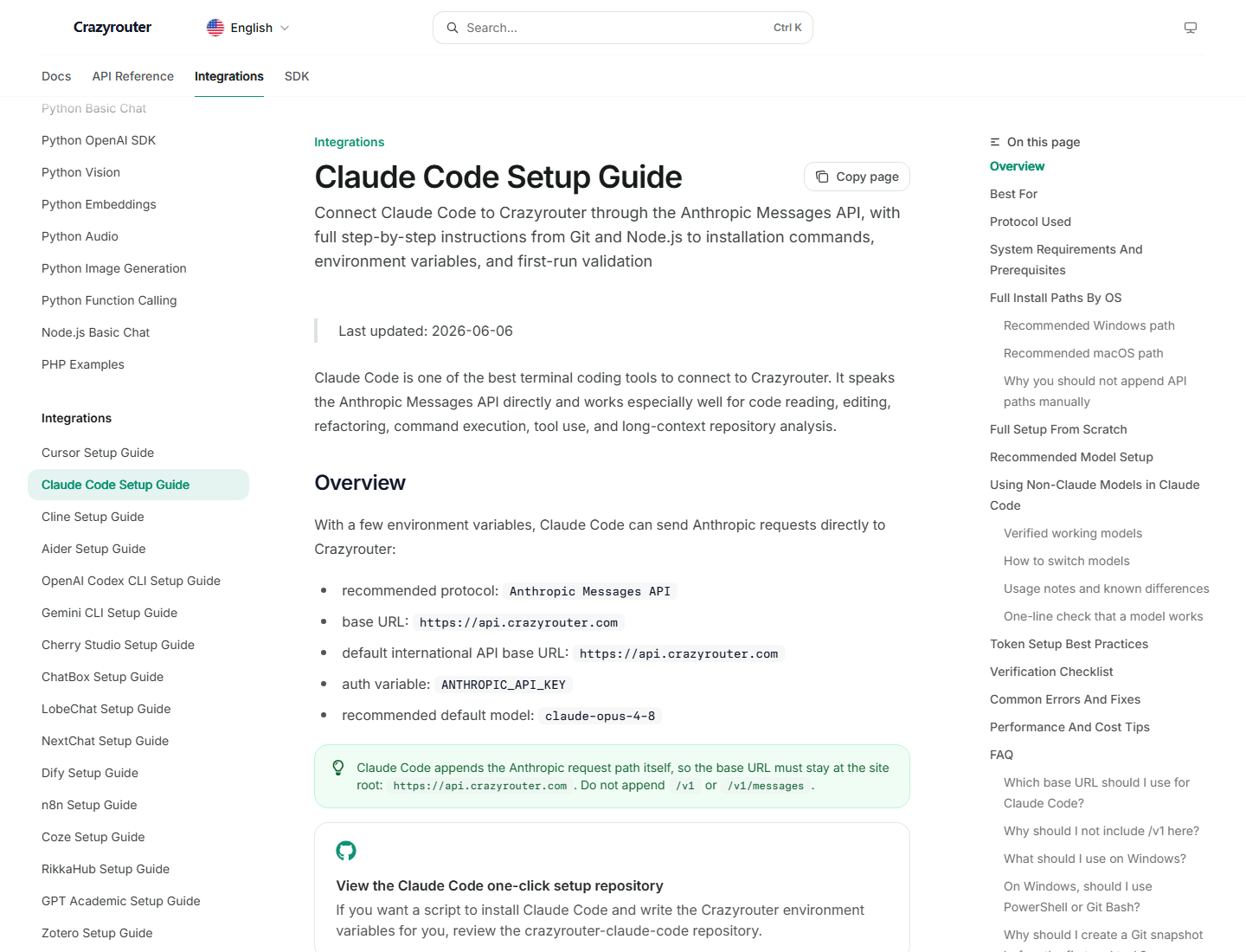Click the Crazyrouter logo
1246x952 pixels.
[112, 28]
